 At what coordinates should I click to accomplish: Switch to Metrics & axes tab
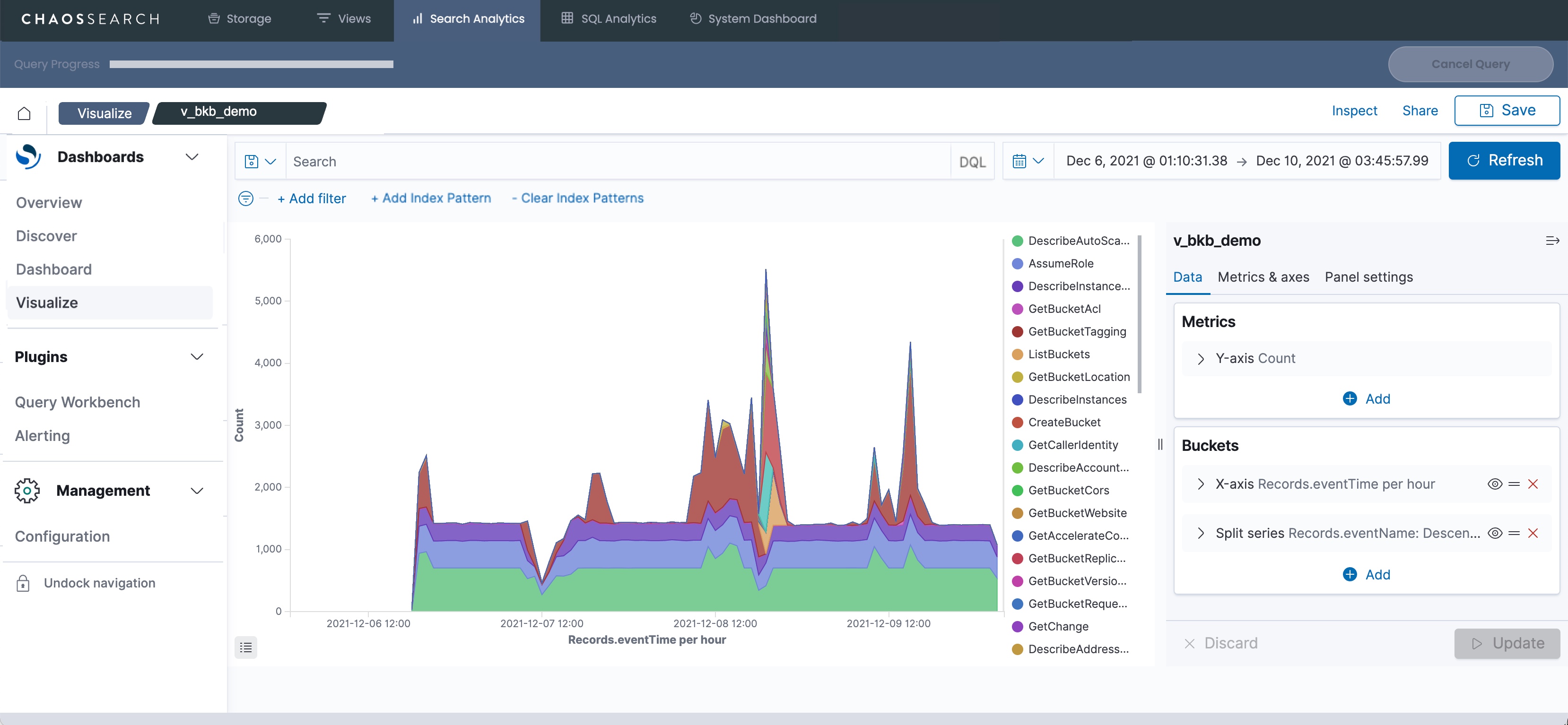click(1263, 277)
